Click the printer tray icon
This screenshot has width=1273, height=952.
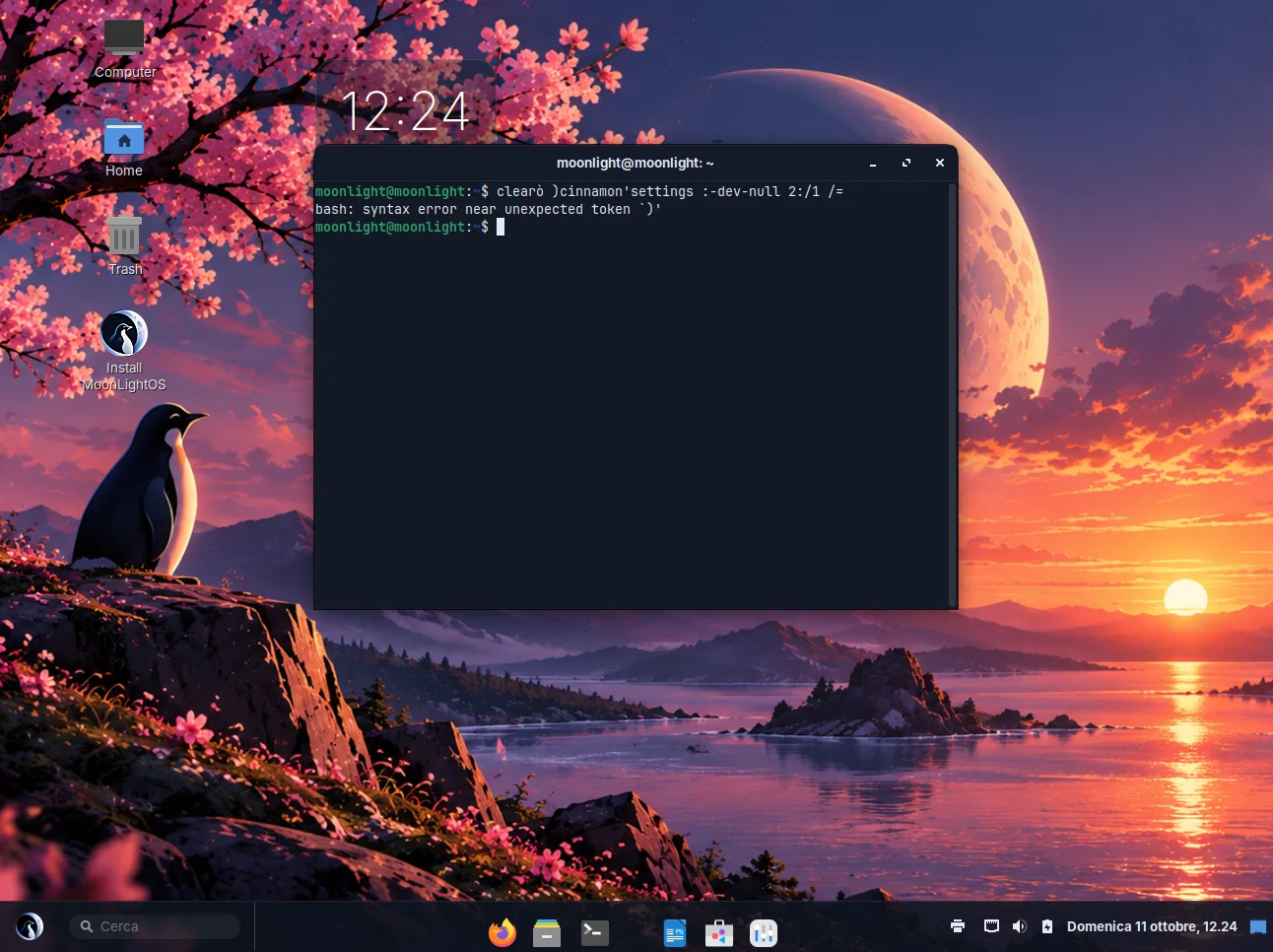(958, 926)
